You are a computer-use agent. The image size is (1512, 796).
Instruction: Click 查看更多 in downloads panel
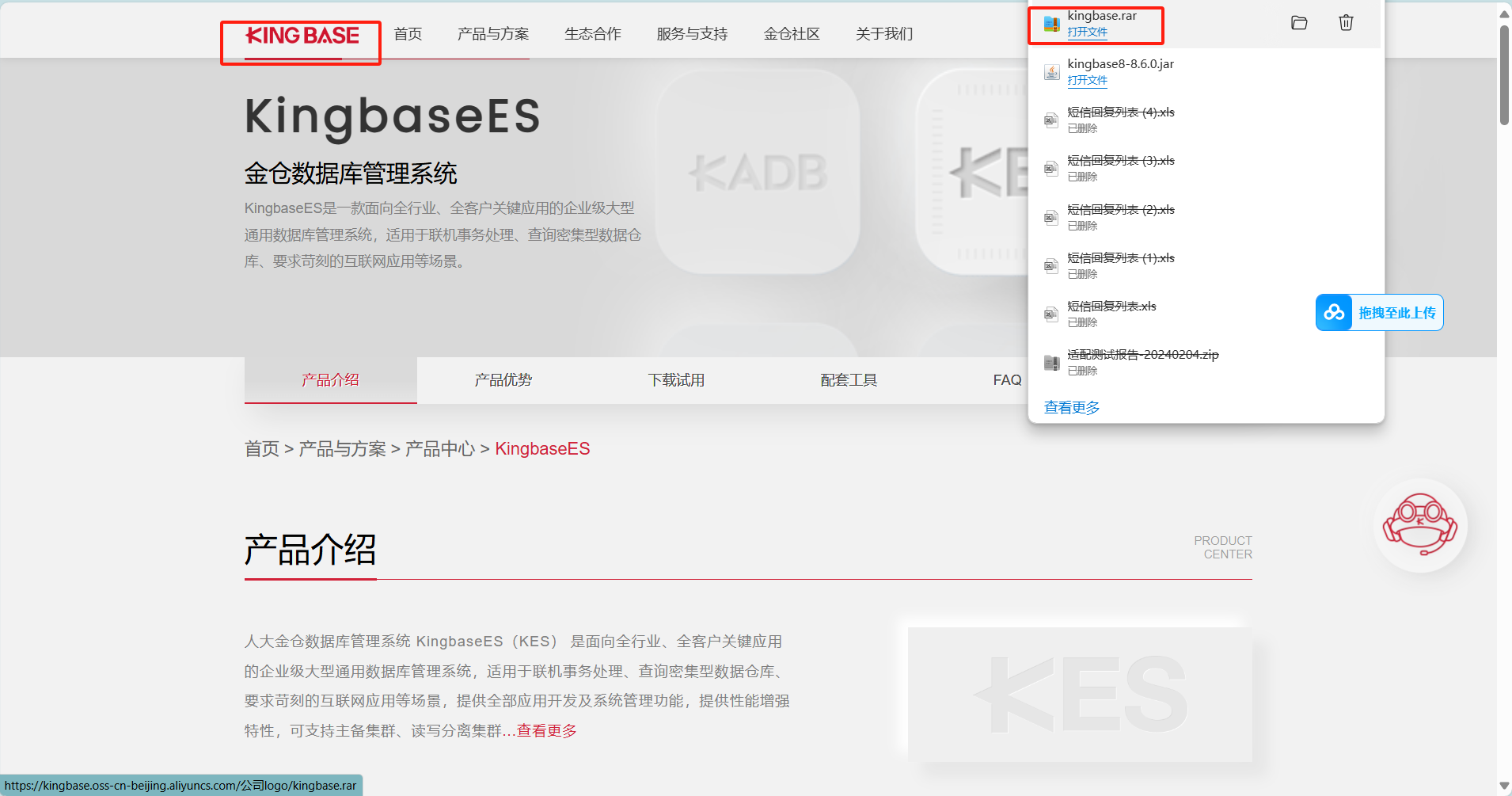1072,407
